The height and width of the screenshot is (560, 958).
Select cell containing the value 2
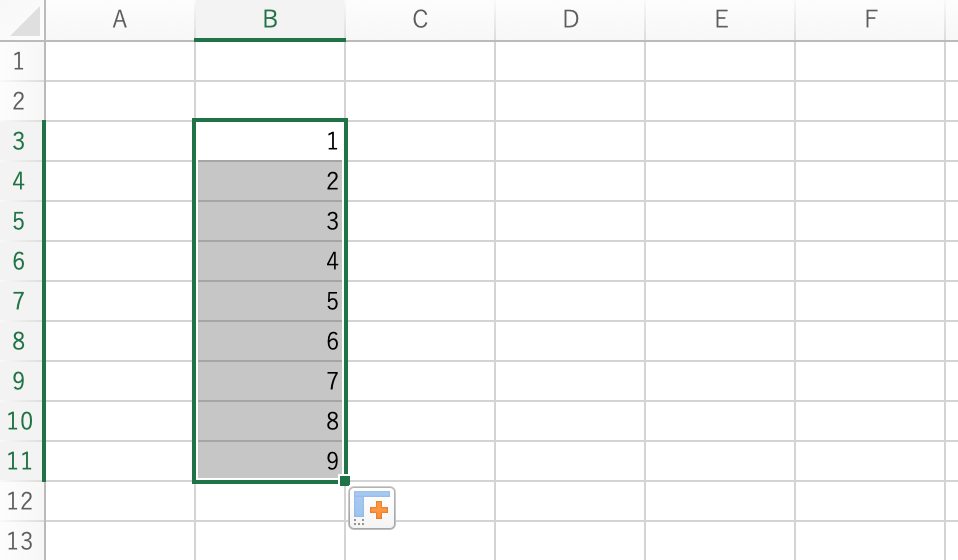(270, 181)
